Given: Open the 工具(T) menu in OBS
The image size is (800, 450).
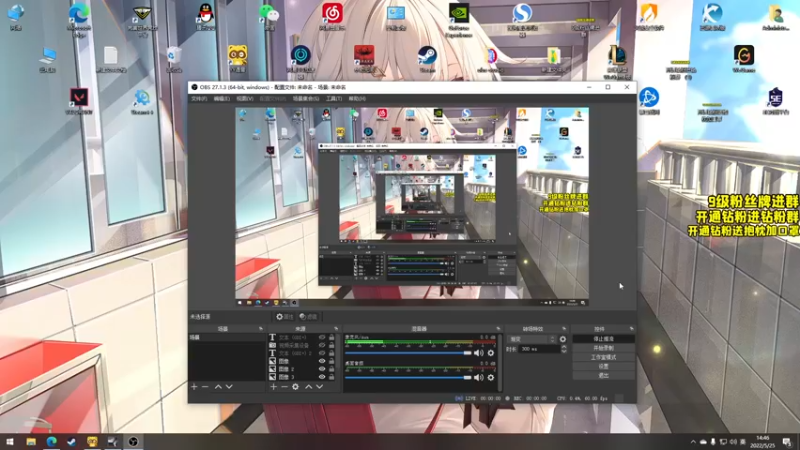Looking at the screenshot, I should 334,98.
